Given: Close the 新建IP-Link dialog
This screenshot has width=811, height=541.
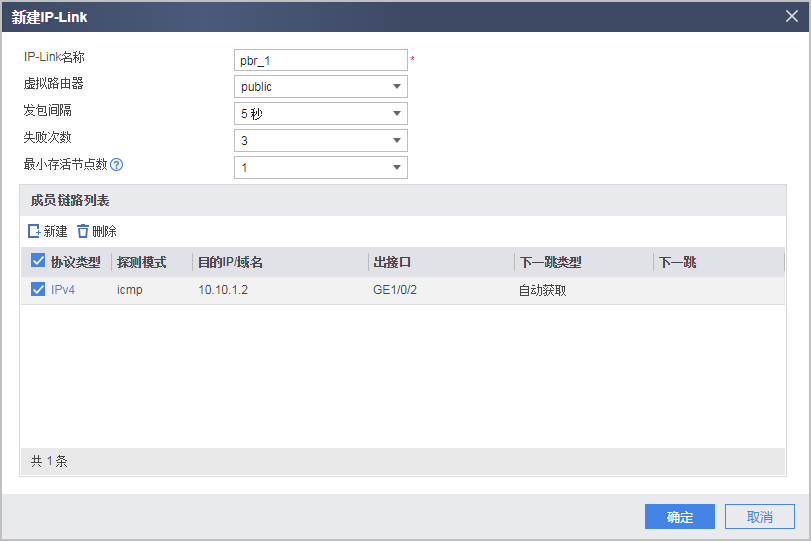Looking at the screenshot, I should 792,16.
